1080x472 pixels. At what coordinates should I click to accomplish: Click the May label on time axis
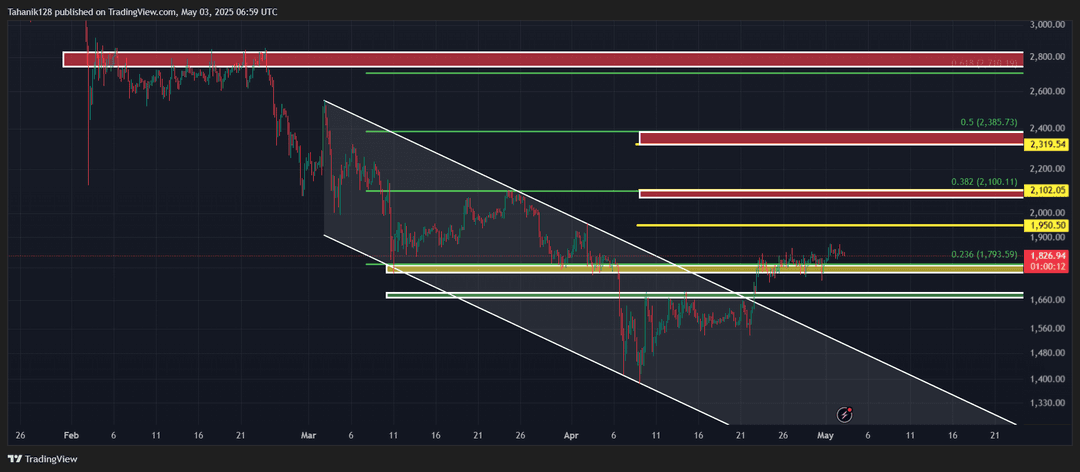pyautogui.click(x=827, y=435)
